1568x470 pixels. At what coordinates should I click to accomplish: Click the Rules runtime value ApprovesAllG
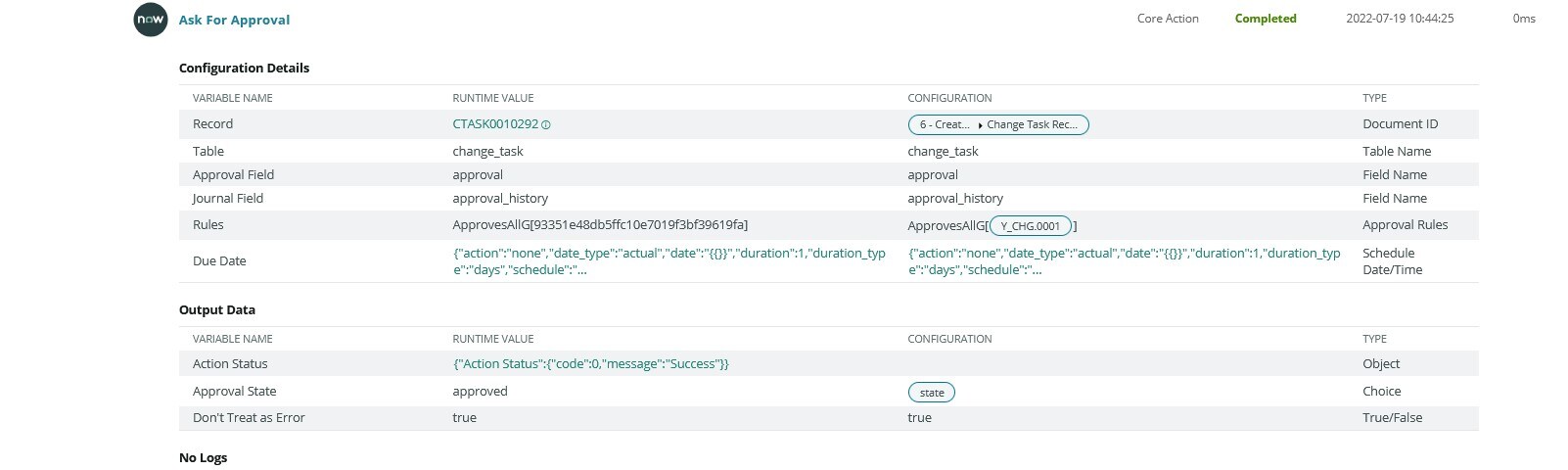[600, 224]
